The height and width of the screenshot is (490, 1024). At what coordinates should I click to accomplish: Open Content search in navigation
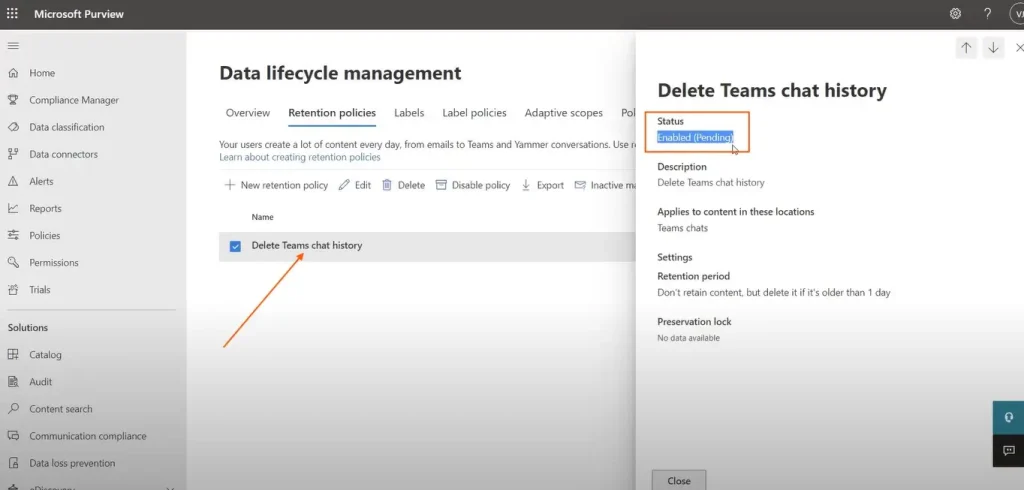(61, 409)
